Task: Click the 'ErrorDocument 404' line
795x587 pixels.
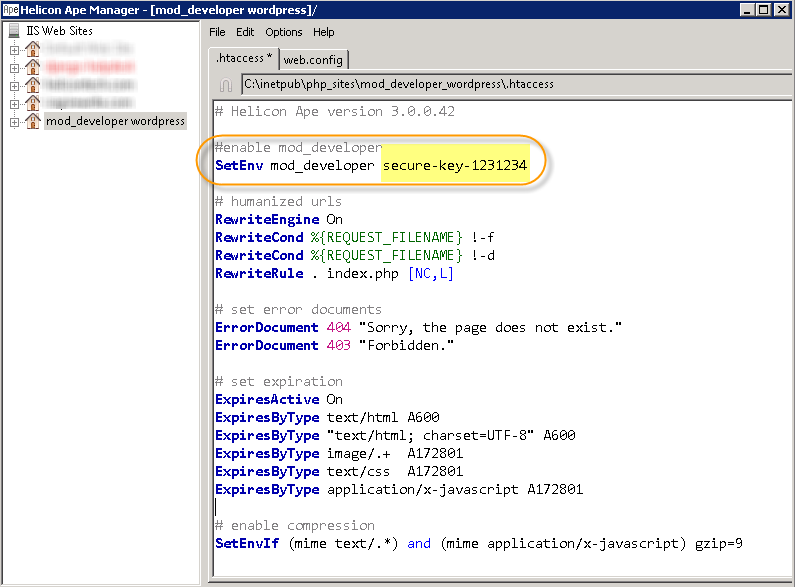Action: [x=418, y=327]
